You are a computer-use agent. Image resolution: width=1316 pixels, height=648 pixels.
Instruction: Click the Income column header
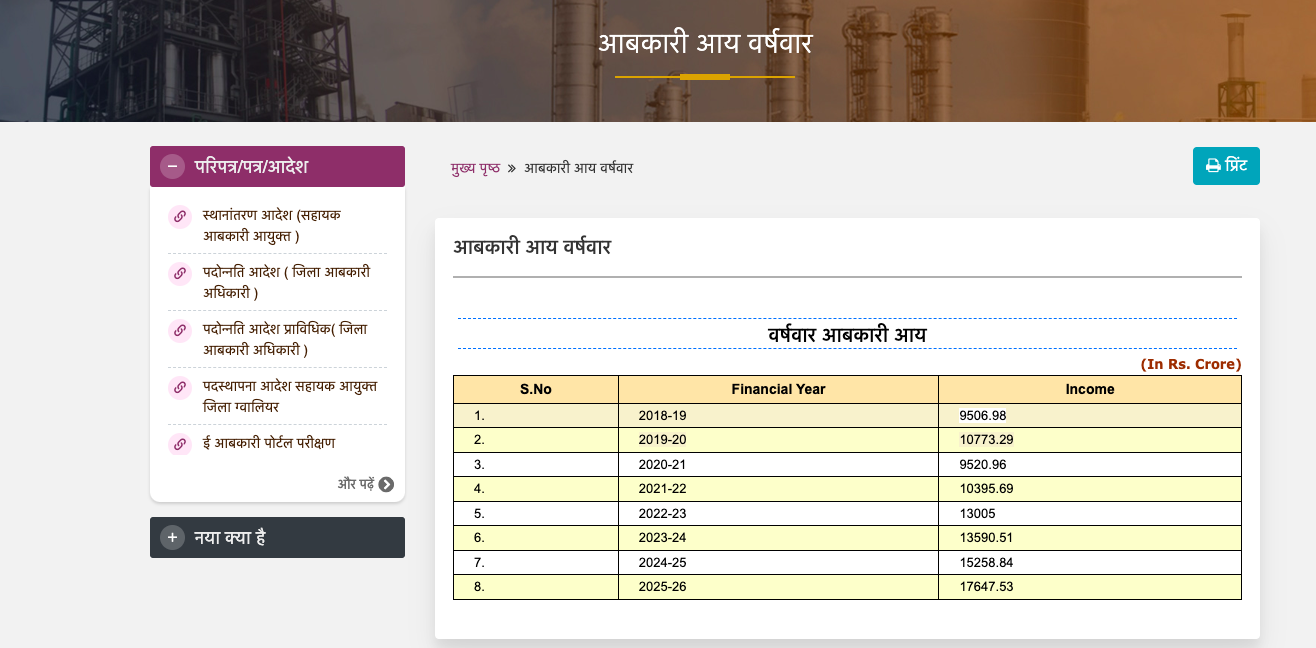click(x=1090, y=389)
